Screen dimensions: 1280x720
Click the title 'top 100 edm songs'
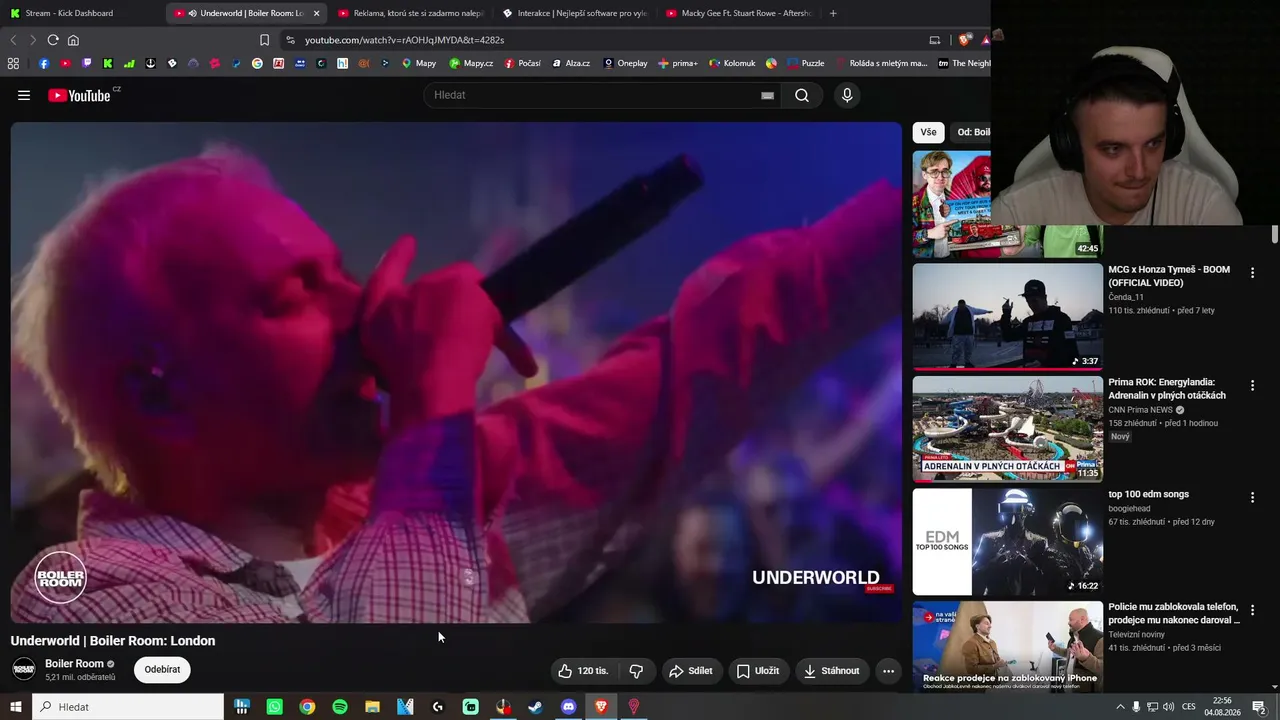coord(1148,494)
